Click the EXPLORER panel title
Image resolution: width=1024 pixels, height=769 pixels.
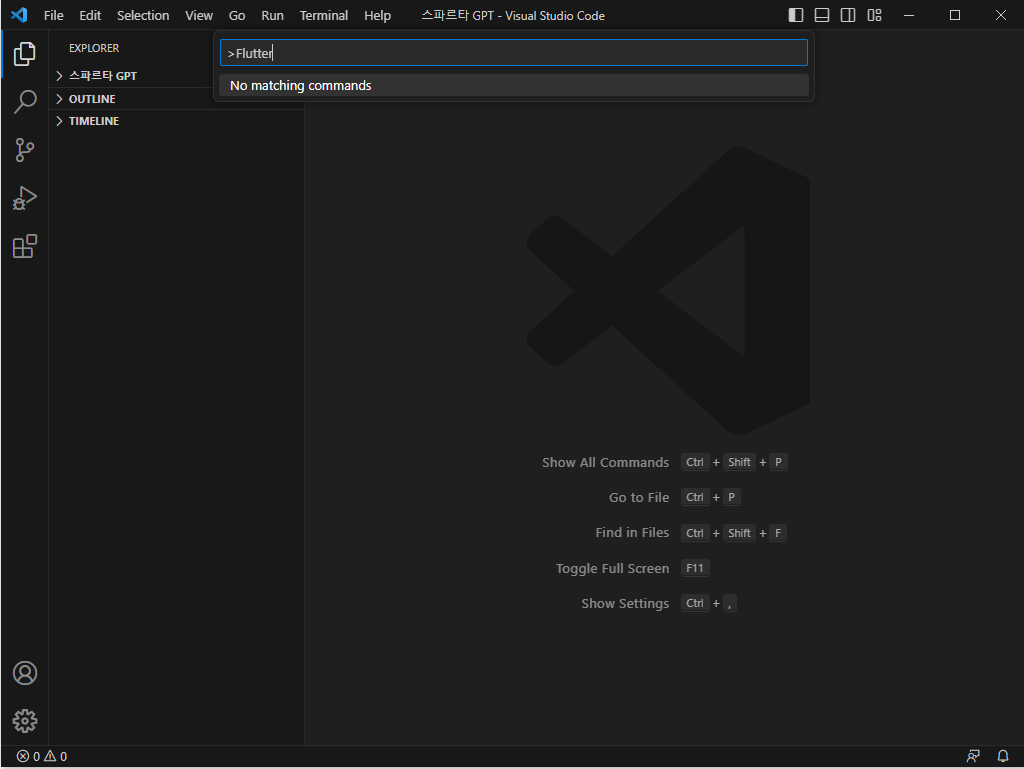[94, 48]
